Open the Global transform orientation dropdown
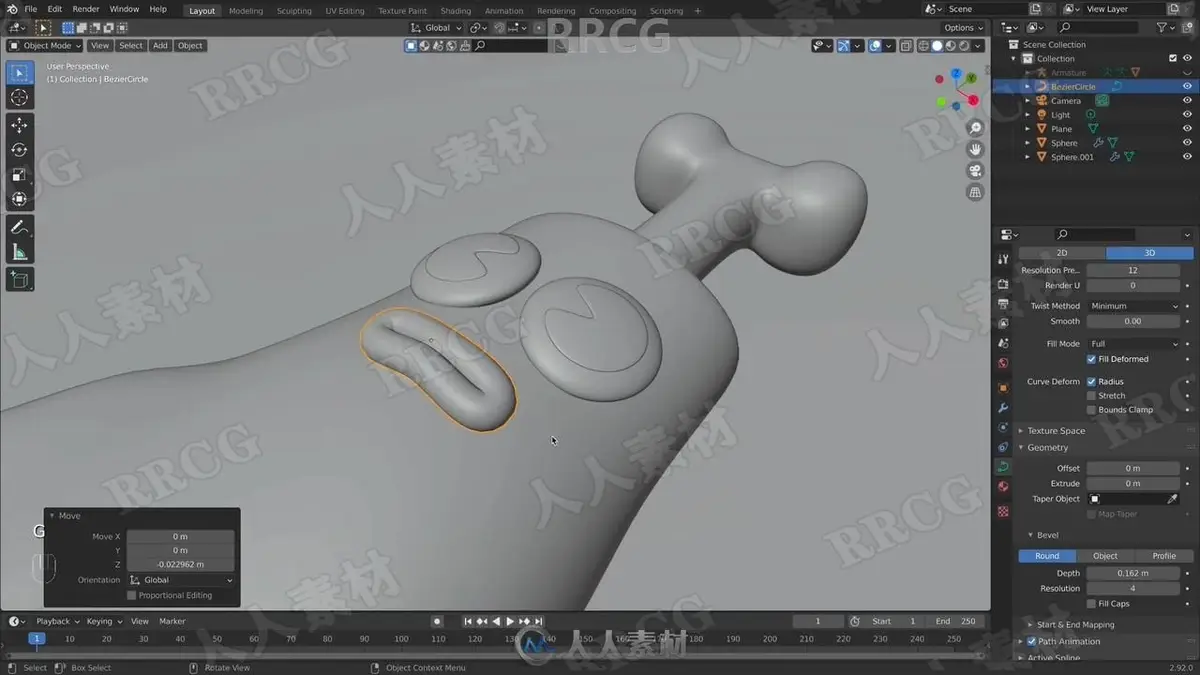 click(x=437, y=28)
